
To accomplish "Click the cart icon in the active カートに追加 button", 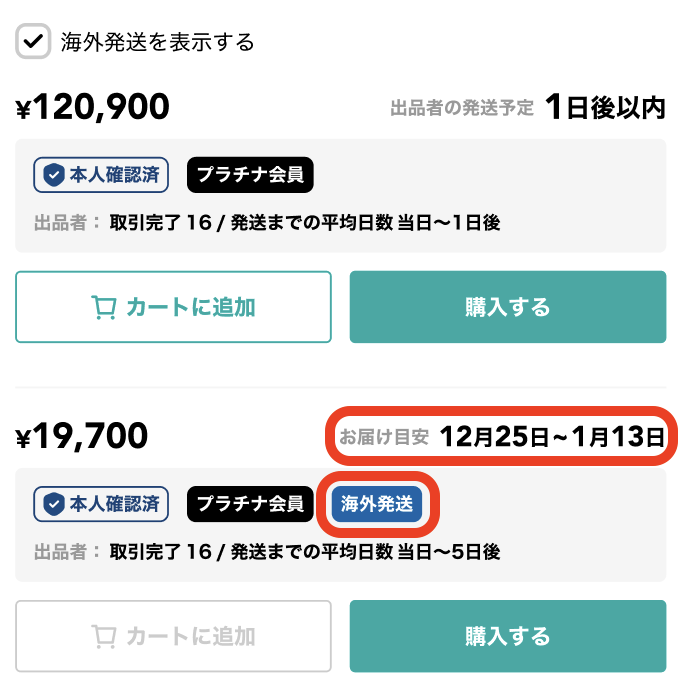I will (103, 307).
